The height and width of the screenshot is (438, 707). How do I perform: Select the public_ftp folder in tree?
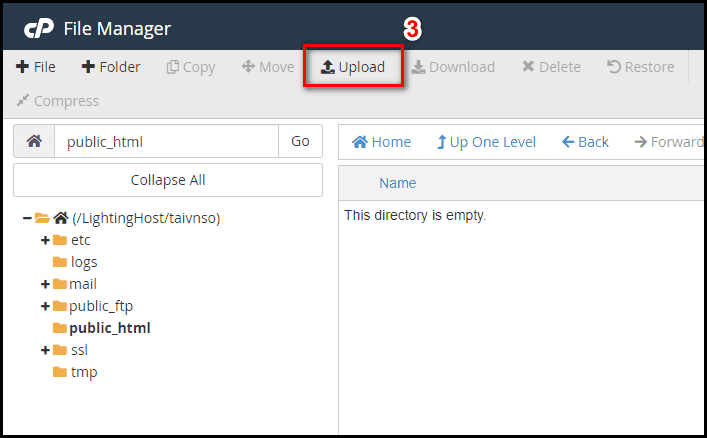(x=101, y=306)
